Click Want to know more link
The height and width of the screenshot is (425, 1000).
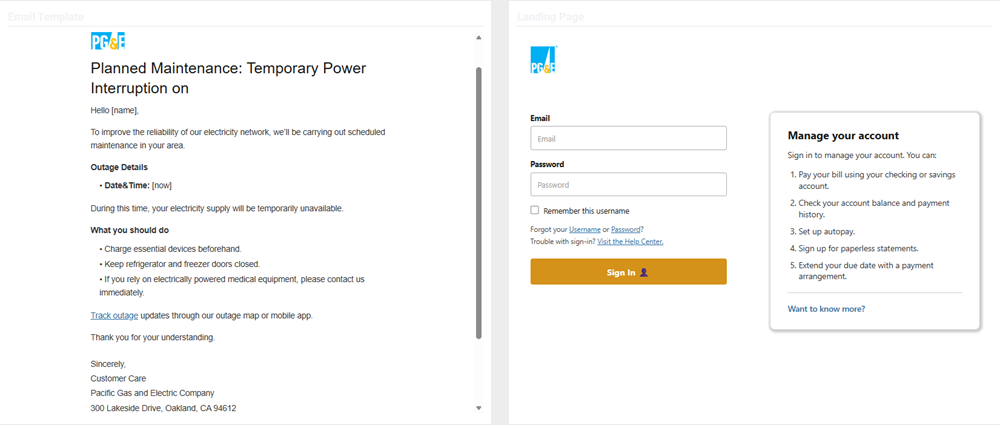coord(827,309)
